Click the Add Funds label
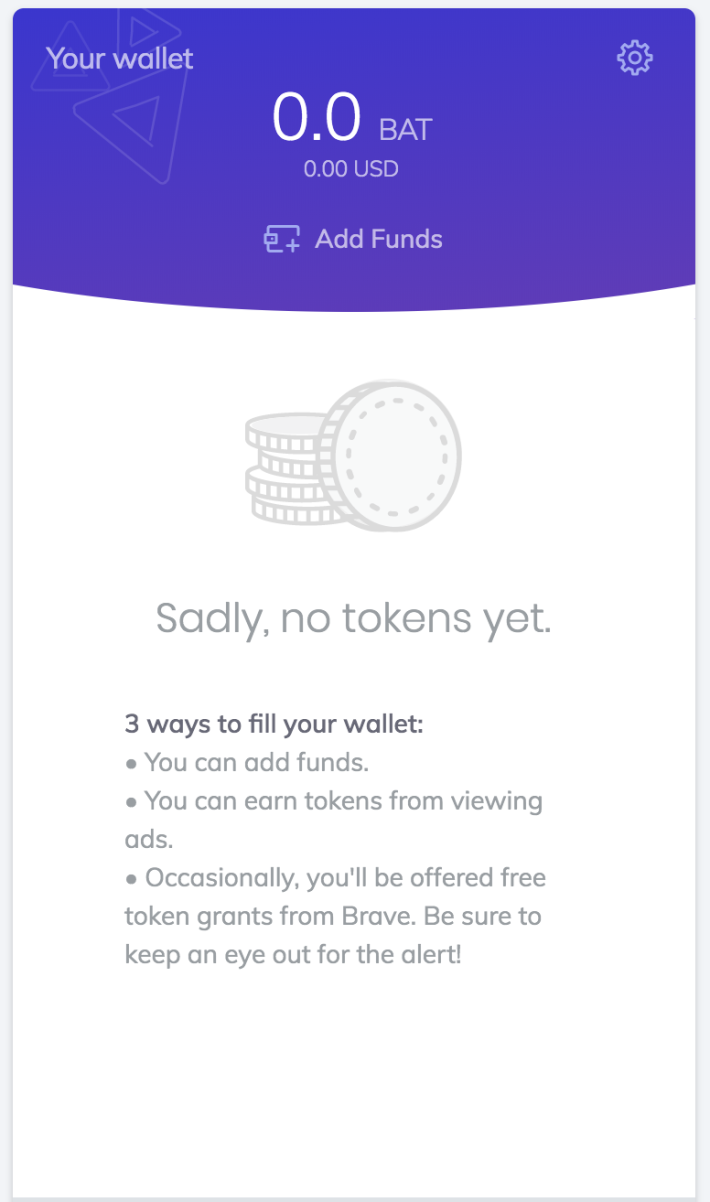Image resolution: width=710 pixels, height=1202 pixels. tap(379, 239)
